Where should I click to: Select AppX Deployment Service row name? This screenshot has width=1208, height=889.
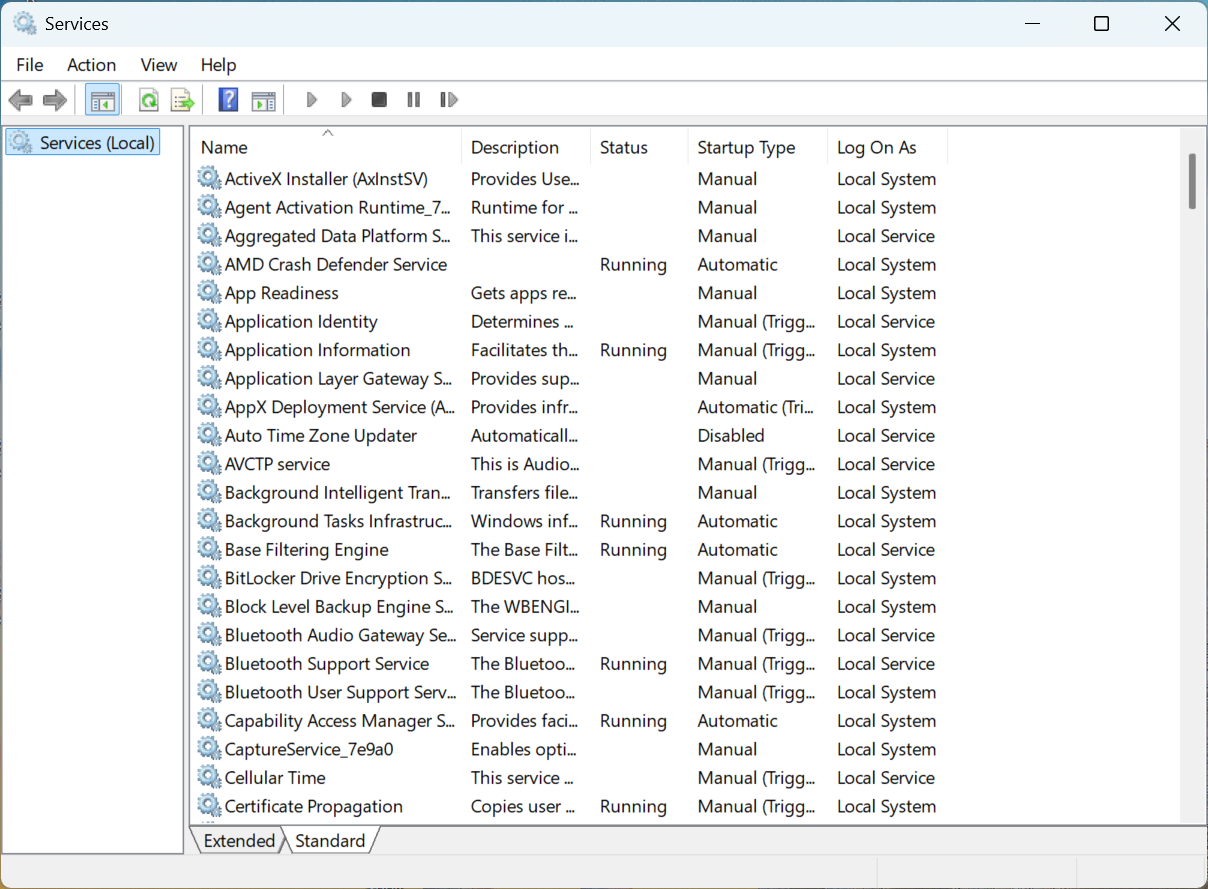340,407
